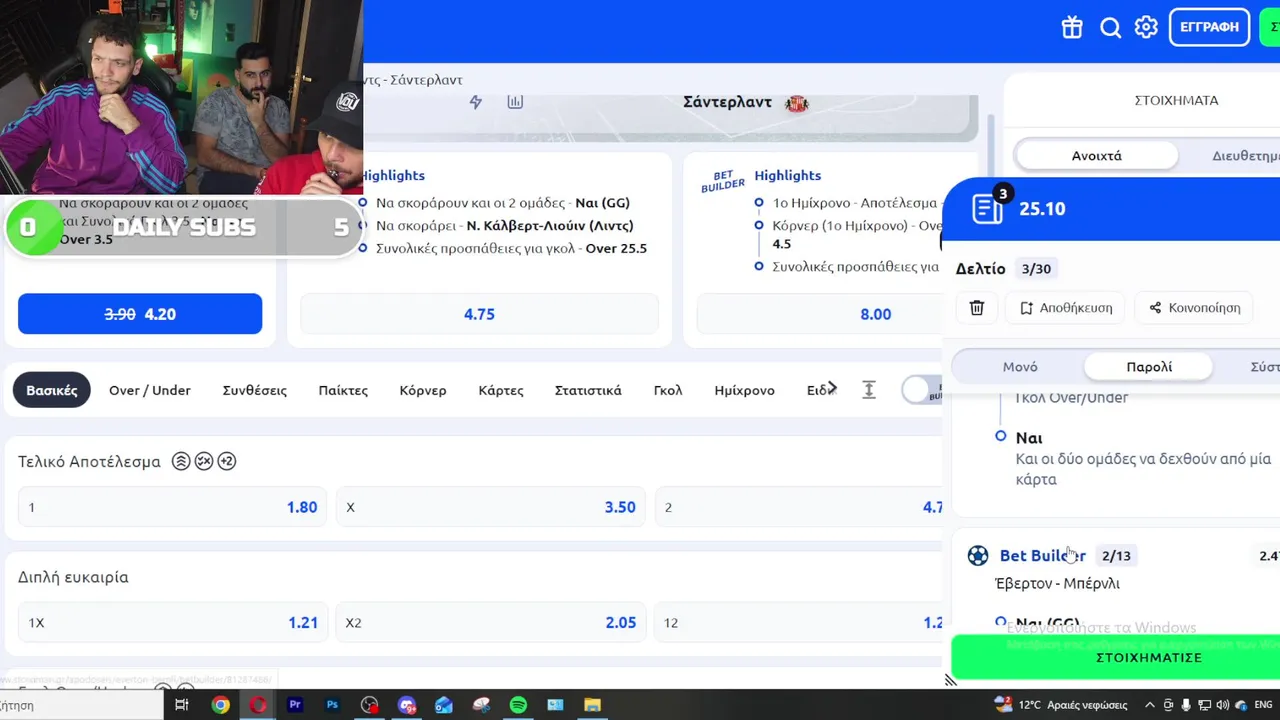The height and width of the screenshot is (720, 1280).
Task: Click the Bet Builder betslip heading
Action: pyautogui.click(x=1042, y=556)
